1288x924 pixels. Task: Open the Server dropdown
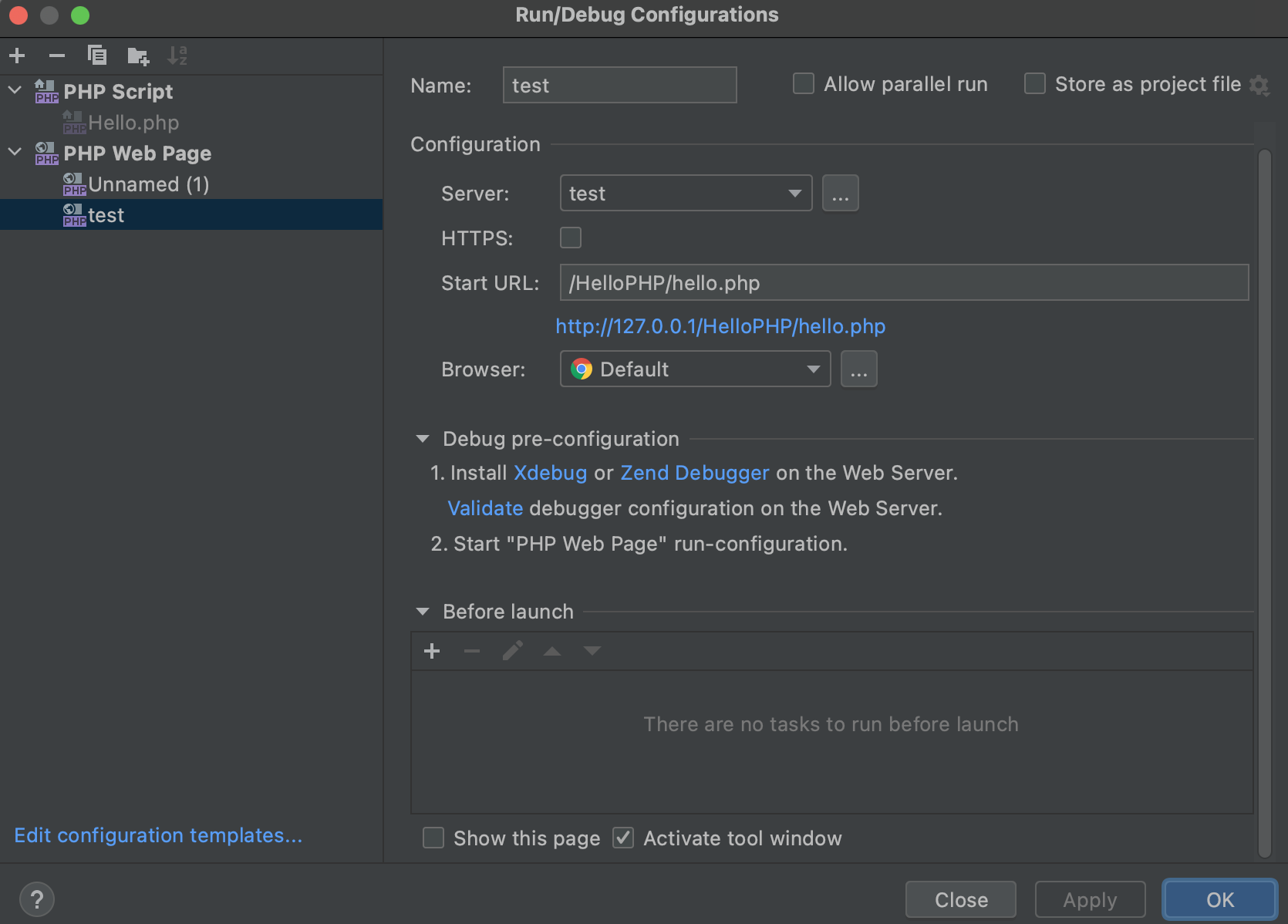[686, 193]
